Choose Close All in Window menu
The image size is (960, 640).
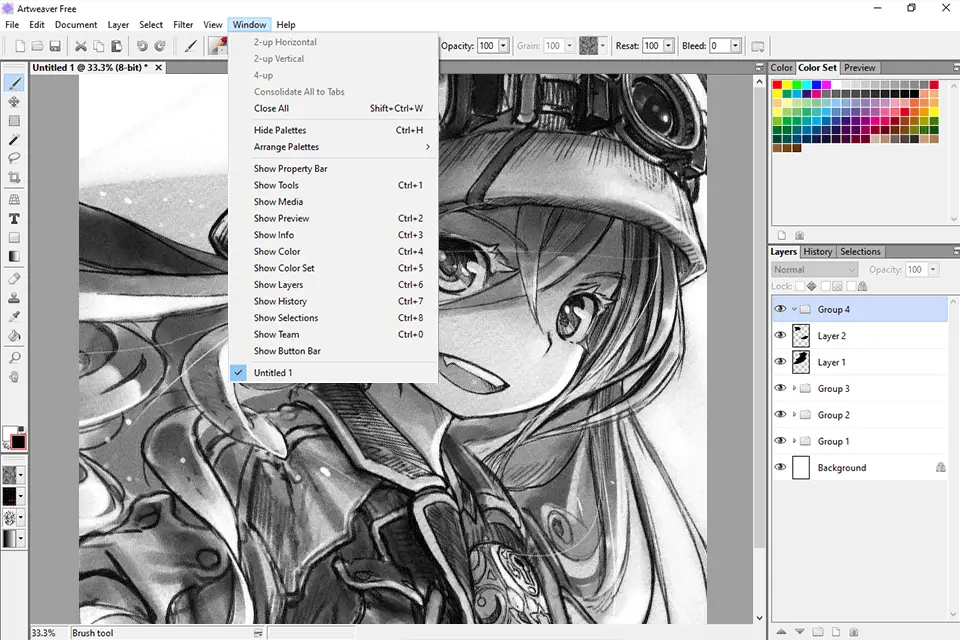tap(334, 108)
